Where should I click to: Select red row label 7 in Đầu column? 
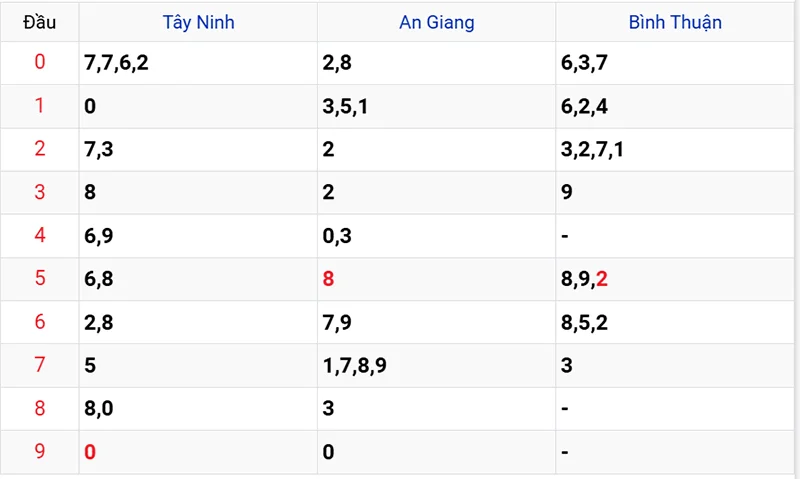tap(40, 365)
